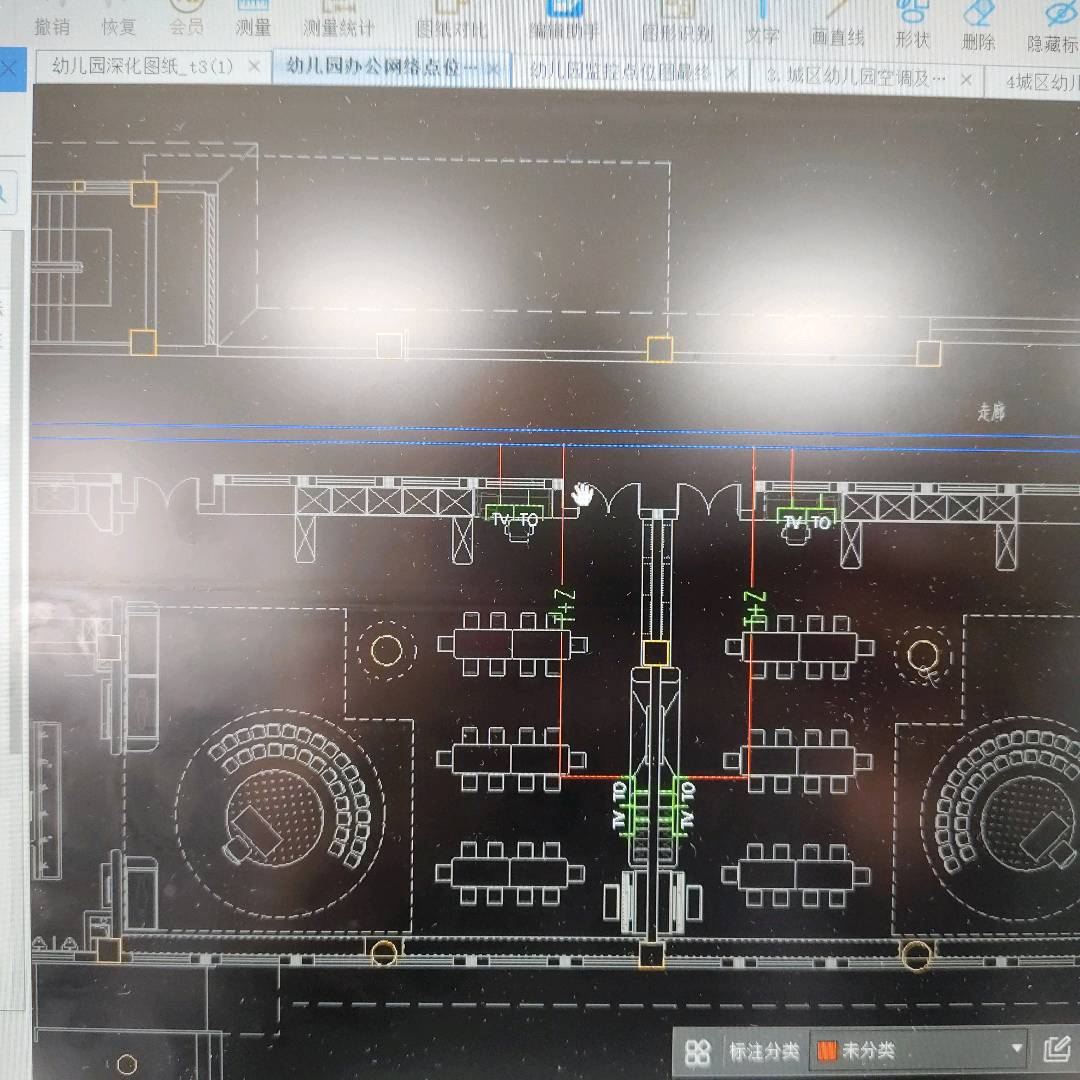Screen dimensions: 1080x1080
Task: Activate the 删除 eraser tool
Action: [979, 28]
